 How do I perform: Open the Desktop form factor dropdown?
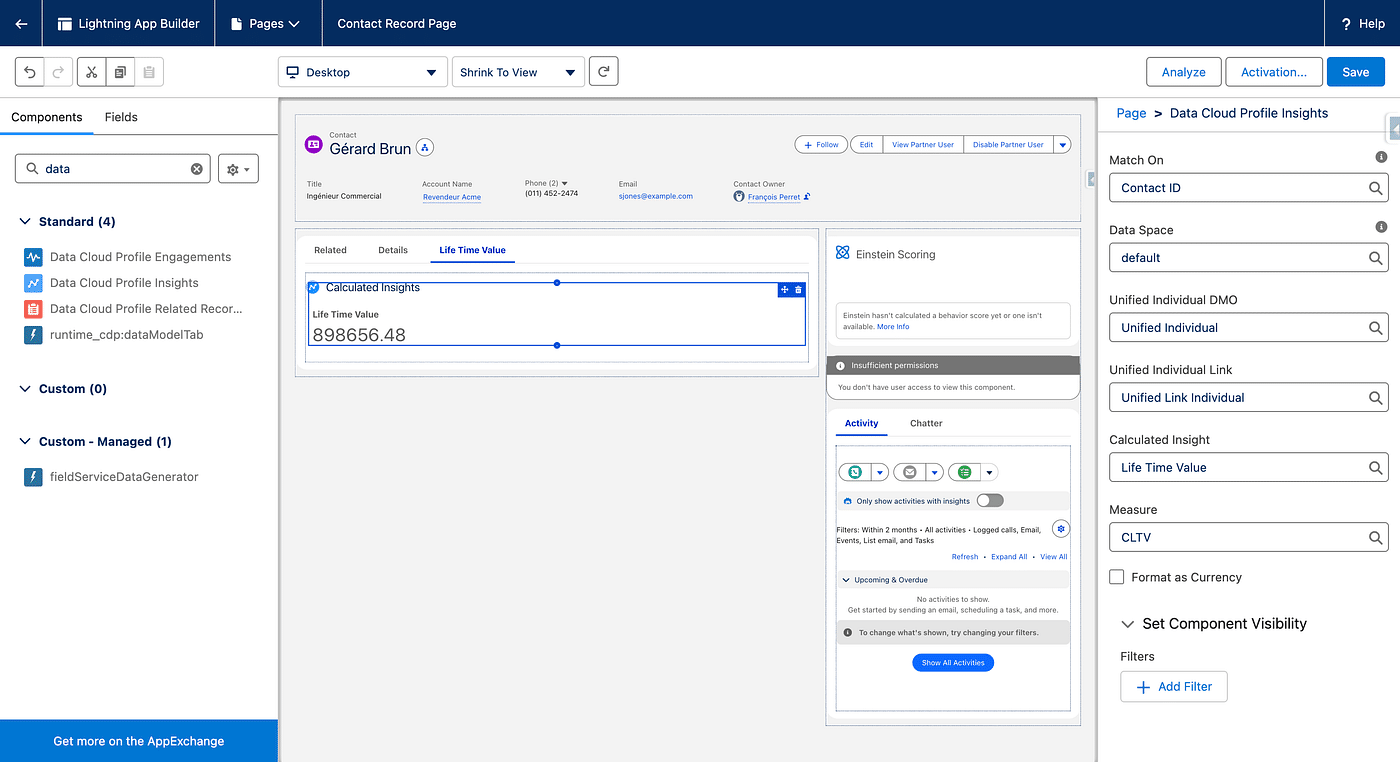point(362,72)
